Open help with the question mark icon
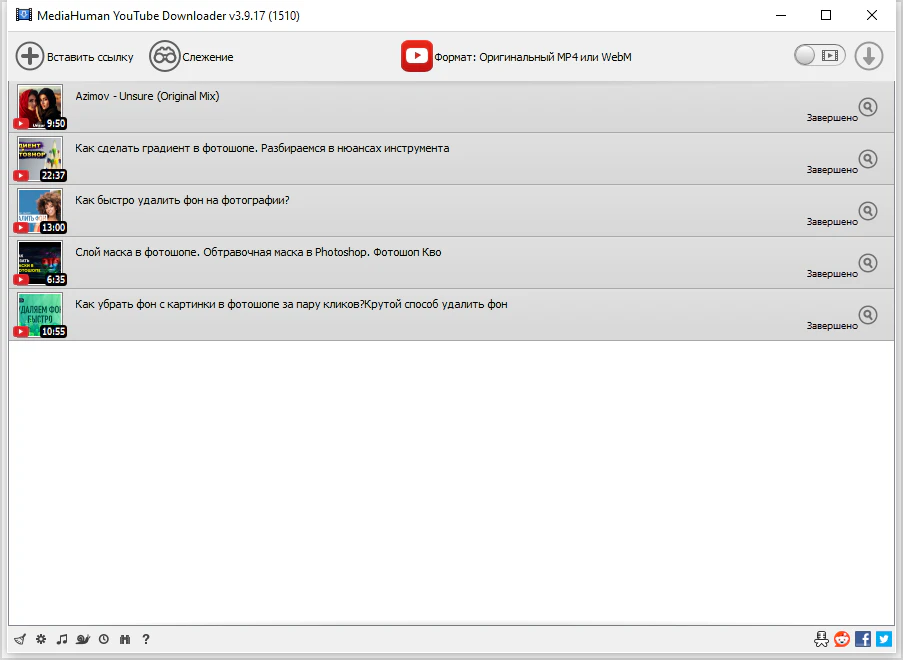This screenshot has width=903, height=660. click(146, 639)
